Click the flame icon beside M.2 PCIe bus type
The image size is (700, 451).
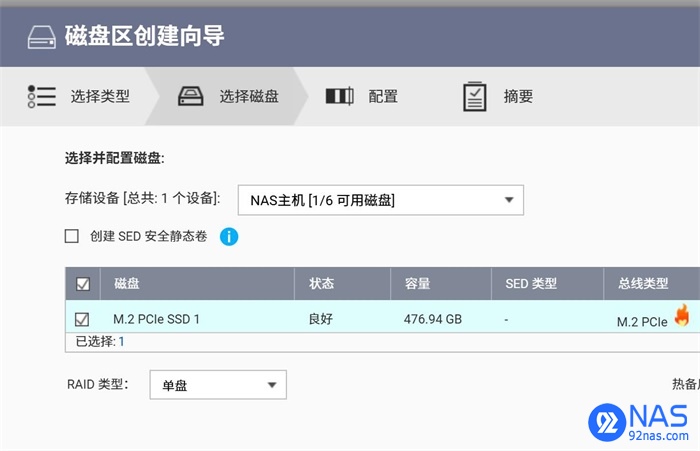(682, 315)
